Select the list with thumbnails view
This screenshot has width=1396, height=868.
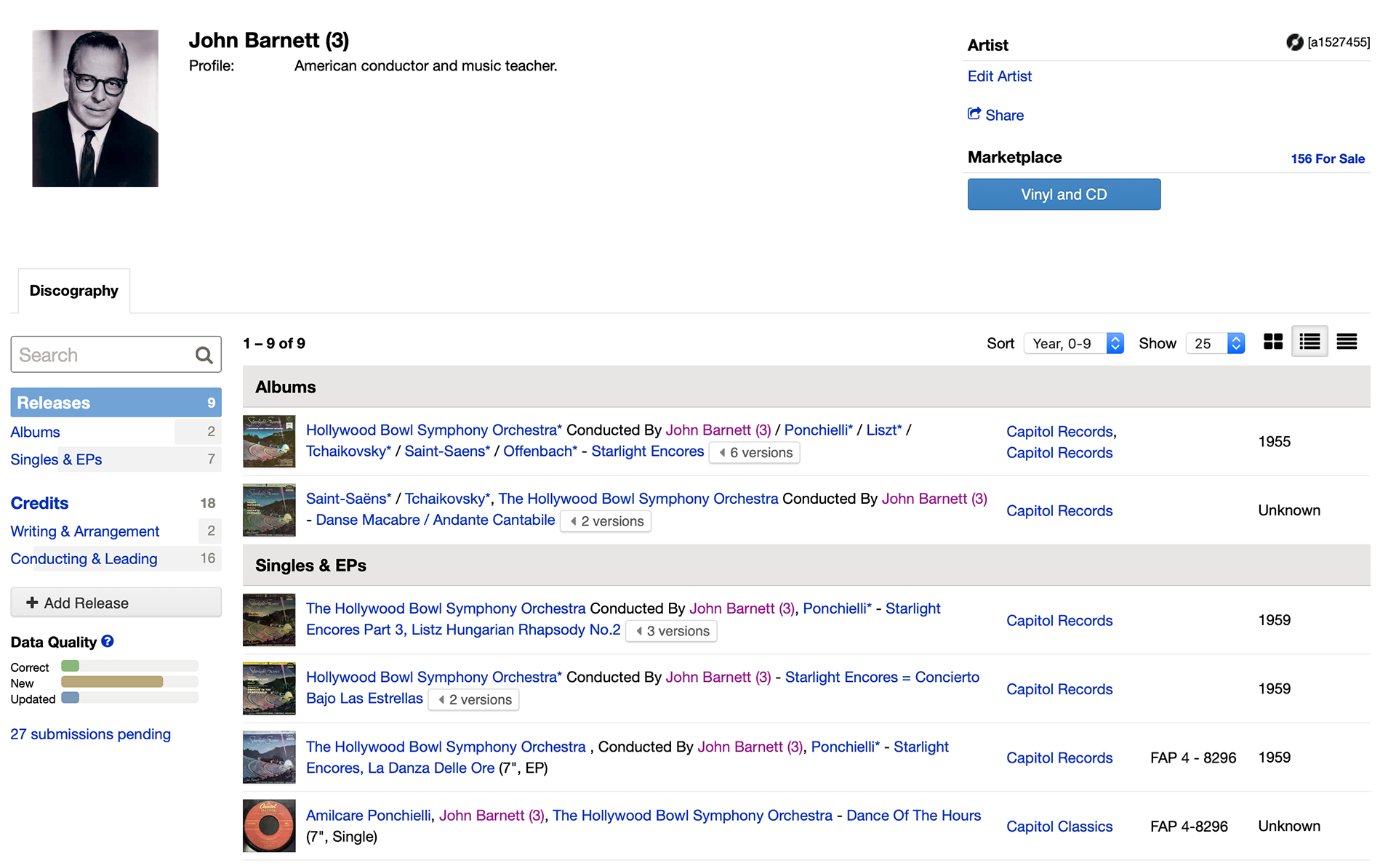coord(1309,342)
